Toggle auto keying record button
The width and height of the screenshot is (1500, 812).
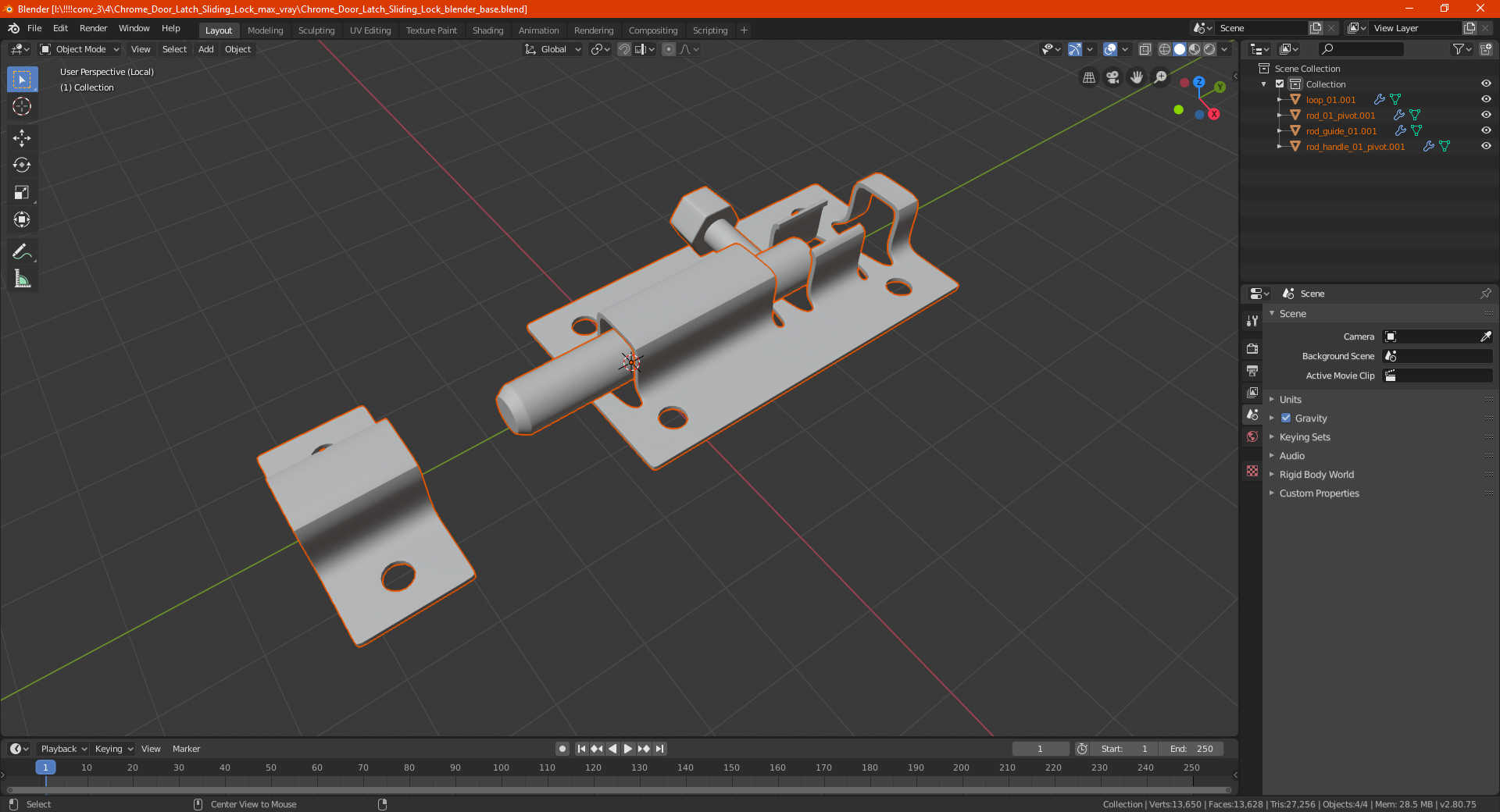point(562,749)
